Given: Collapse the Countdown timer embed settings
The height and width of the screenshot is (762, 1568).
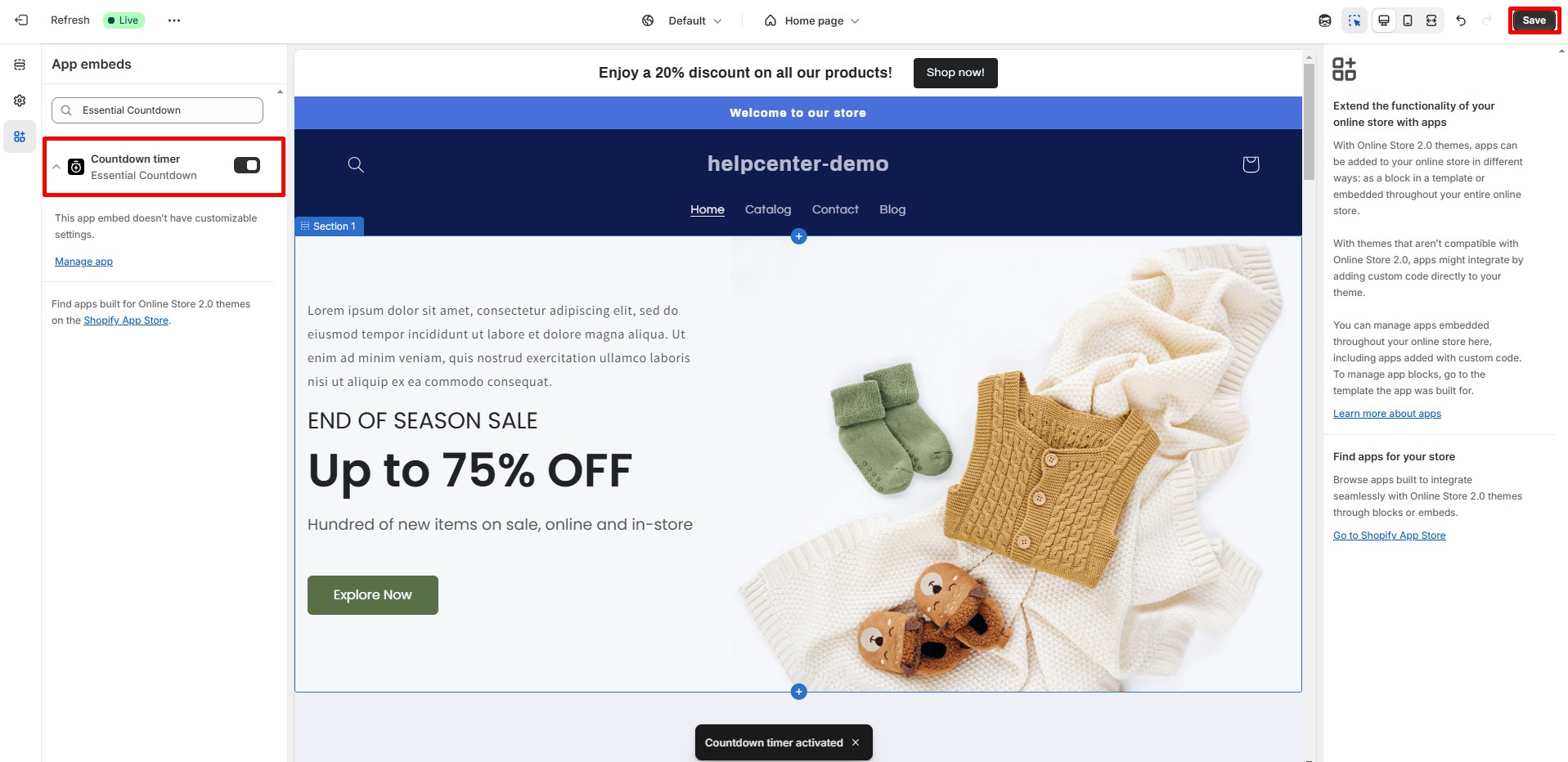Looking at the screenshot, I should 56,167.
